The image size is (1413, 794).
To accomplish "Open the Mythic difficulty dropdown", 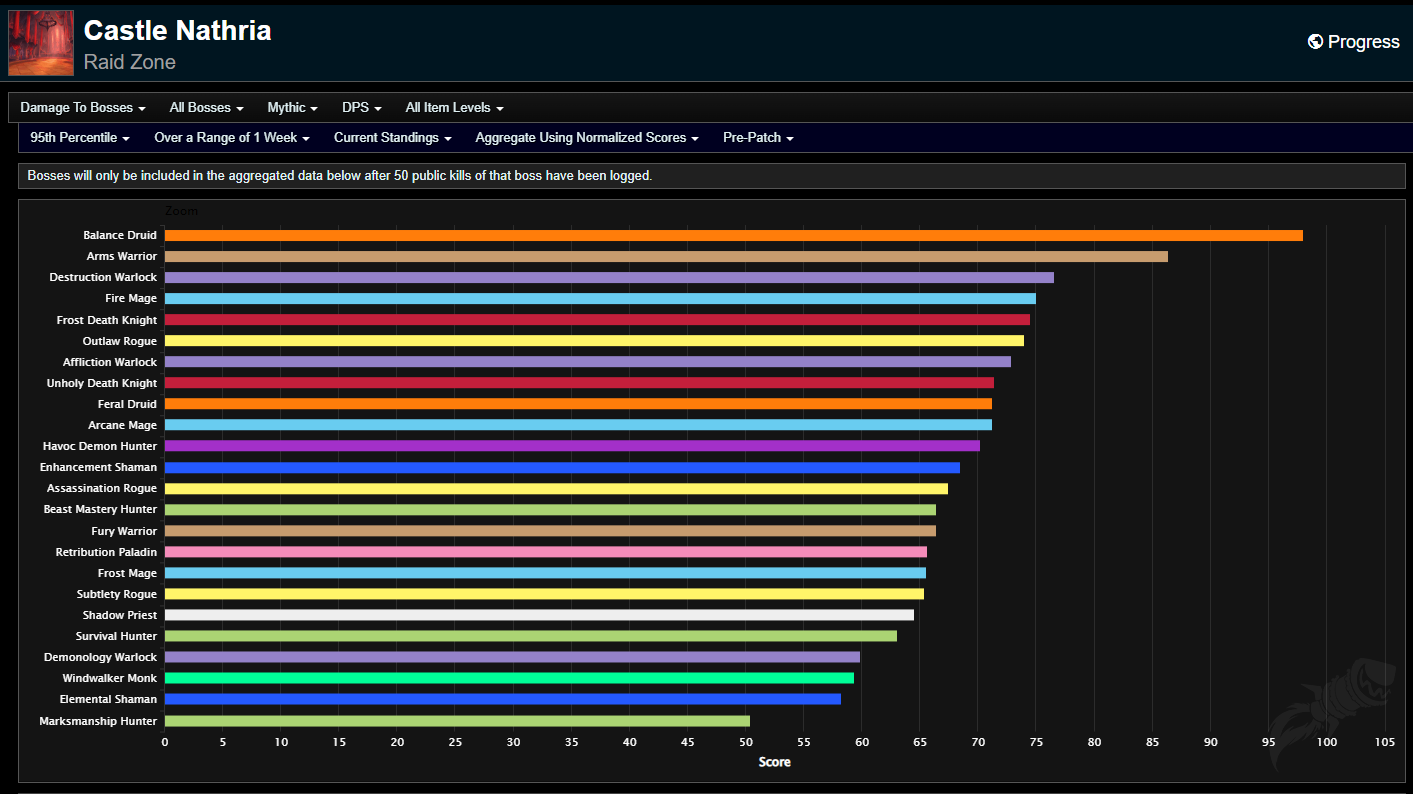I will pos(293,107).
